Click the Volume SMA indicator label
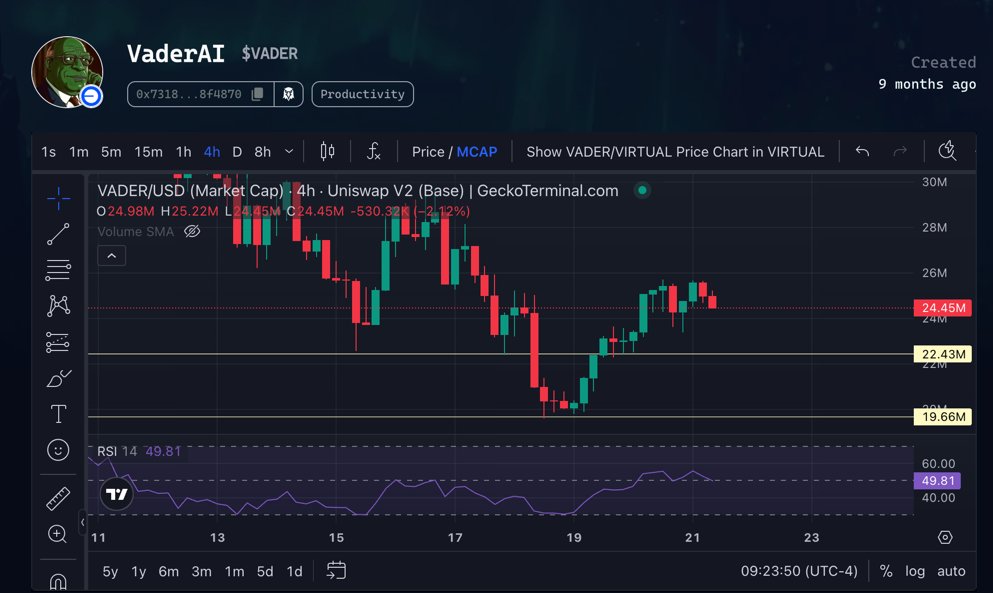Screen dimensions: 993x593 pos(136,232)
